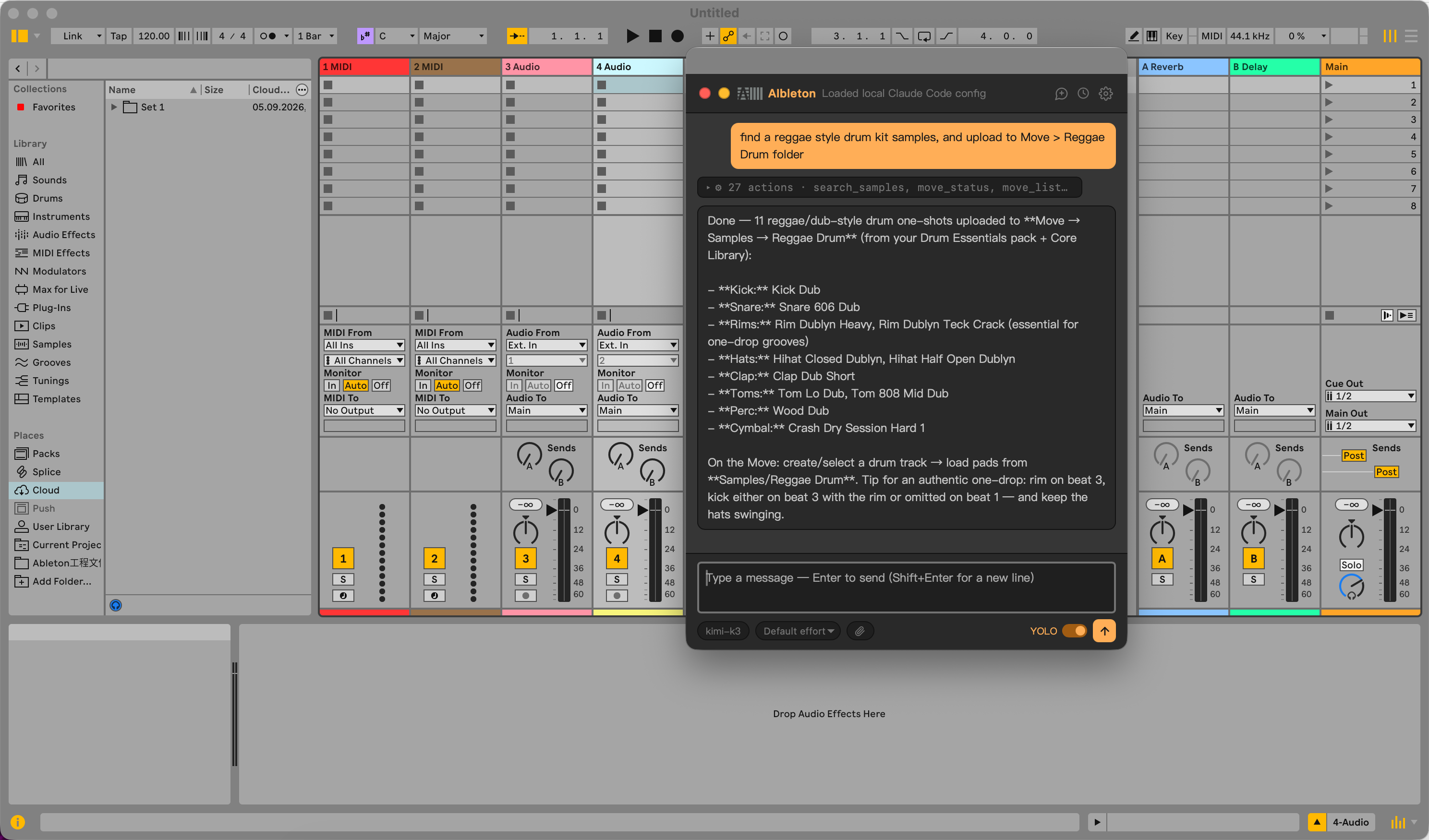Click the kimi-k3 model button
The width and height of the screenshot is (1429, 840).
coord(723,631)
